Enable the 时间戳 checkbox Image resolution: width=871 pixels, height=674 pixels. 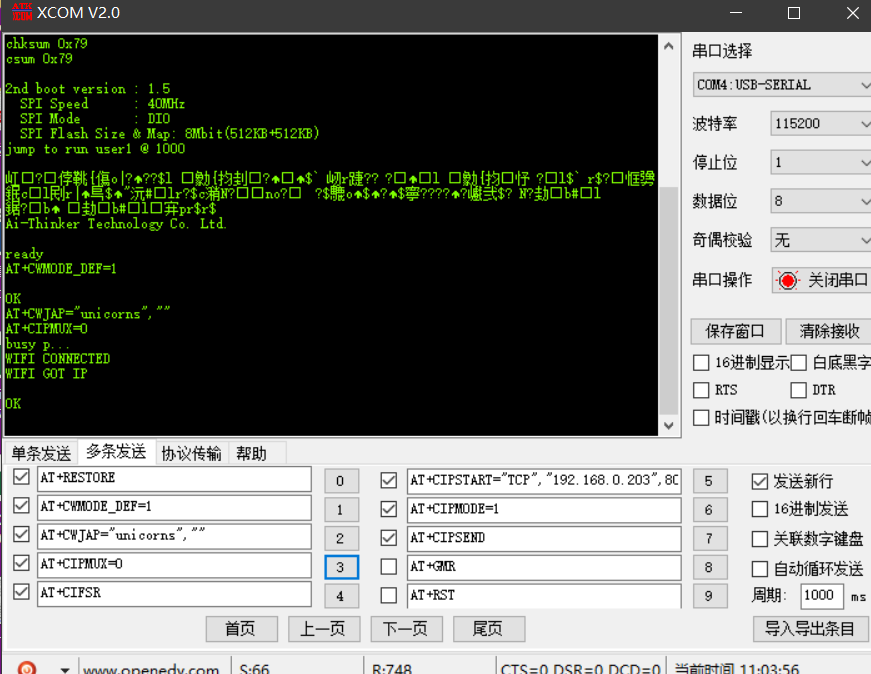[701, 417]
